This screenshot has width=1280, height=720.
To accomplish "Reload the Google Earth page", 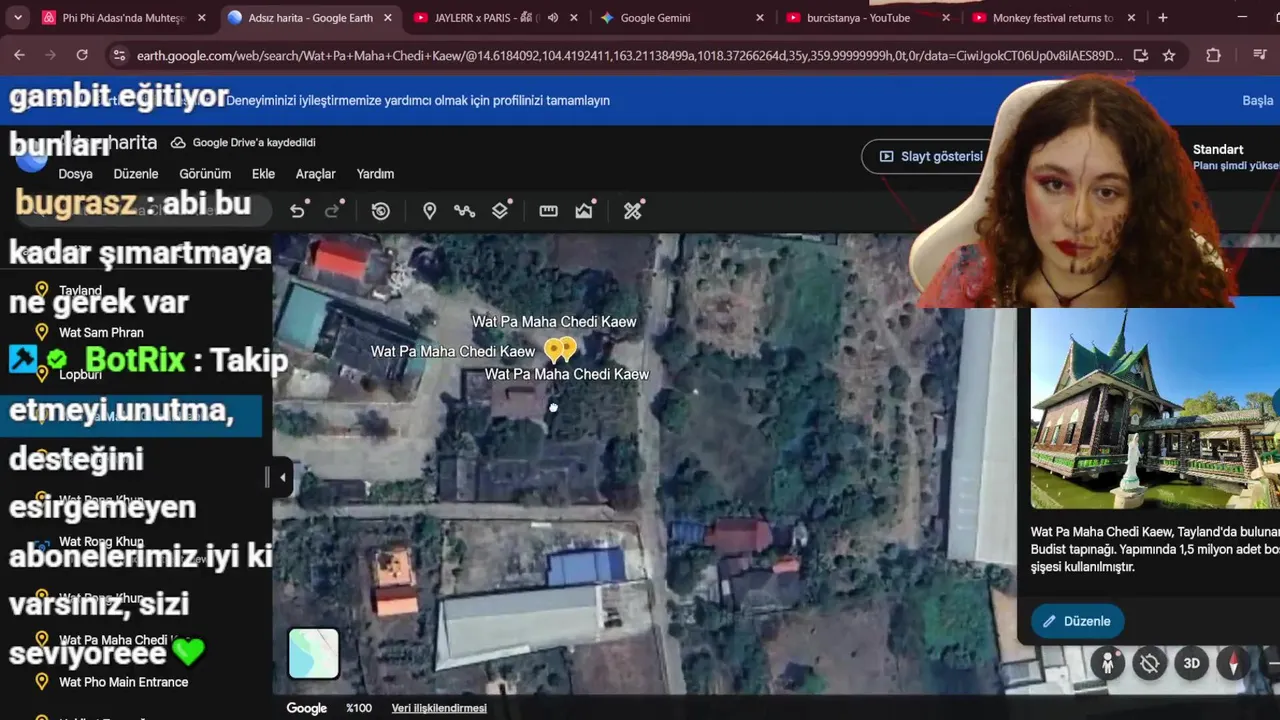I will (x=82, y=55).
